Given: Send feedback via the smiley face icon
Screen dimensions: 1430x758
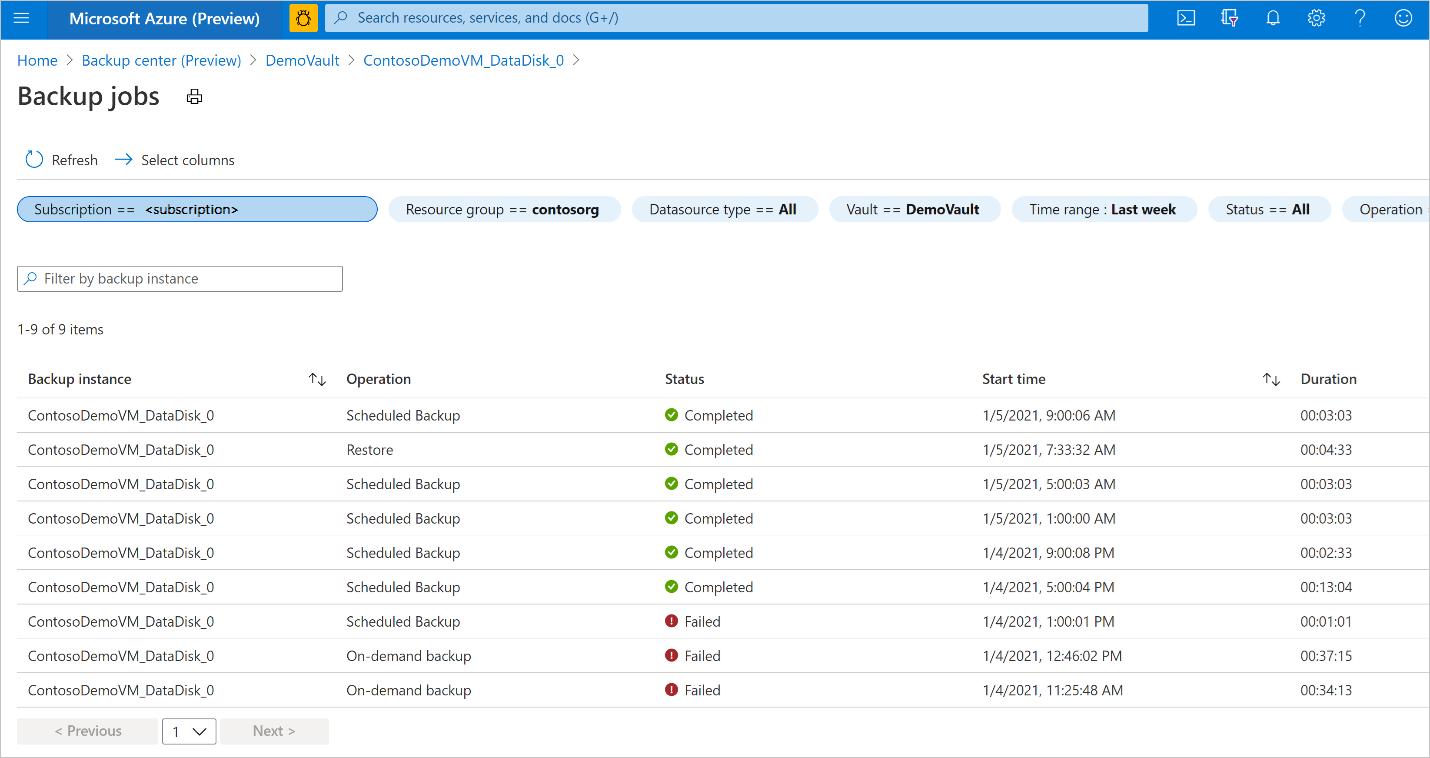Looking at the screenshot, I should (x=1402, y=17).
